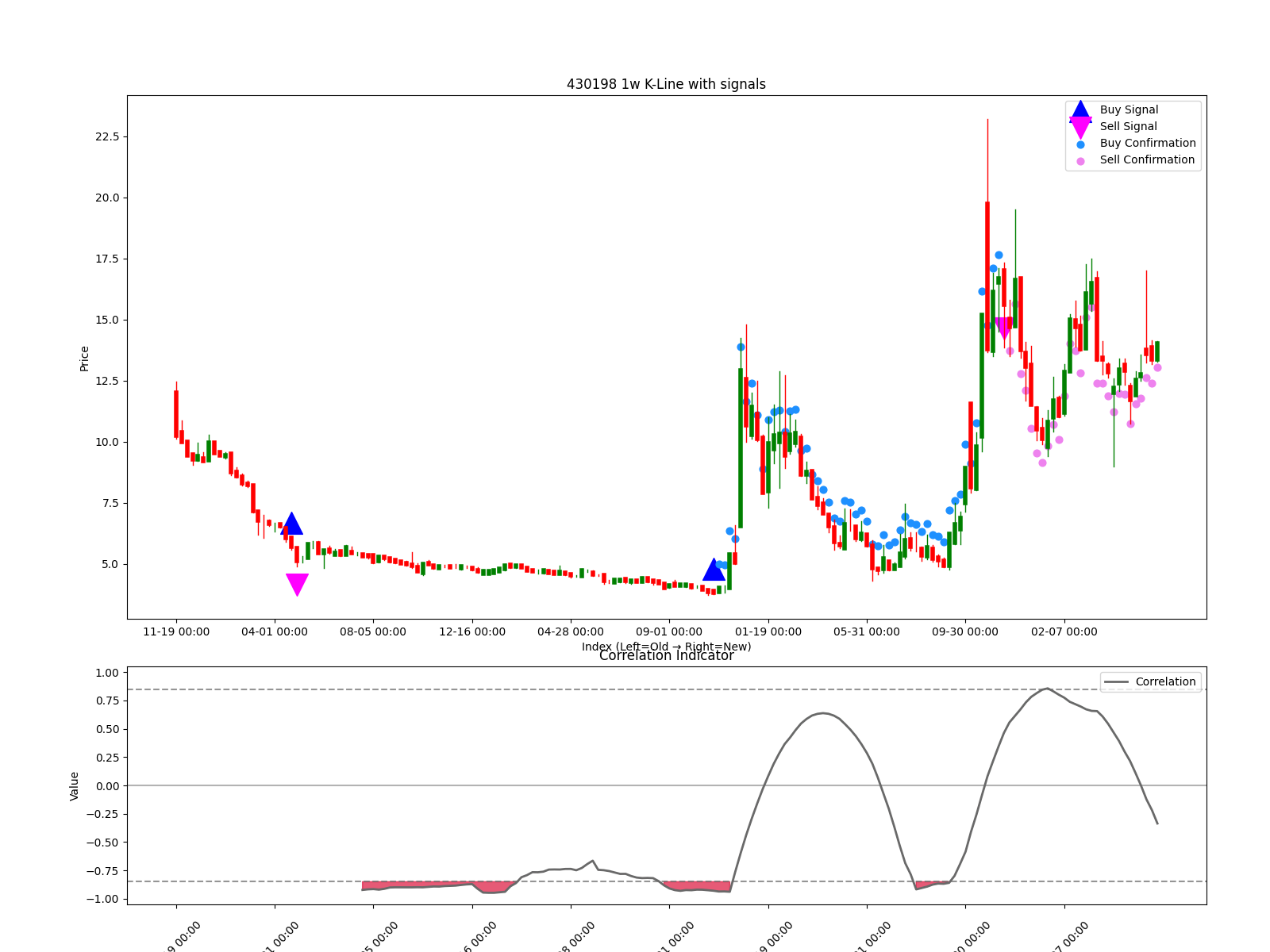This screenshot has height=952, width=1270.
Task: Click '09-01 00:00' date tick on price chart
Action: [x=669, y=632]
